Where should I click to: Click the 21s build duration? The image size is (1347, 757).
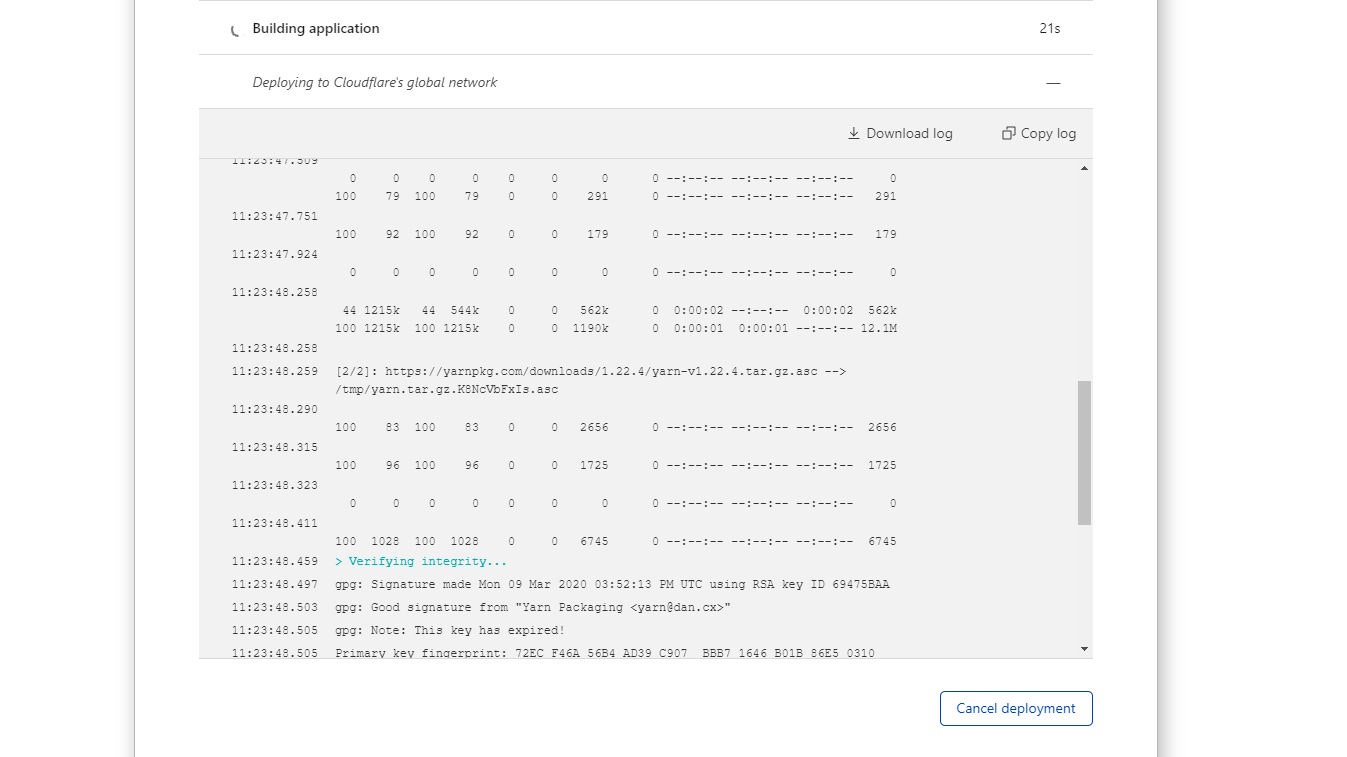[x=1049, y=29]
